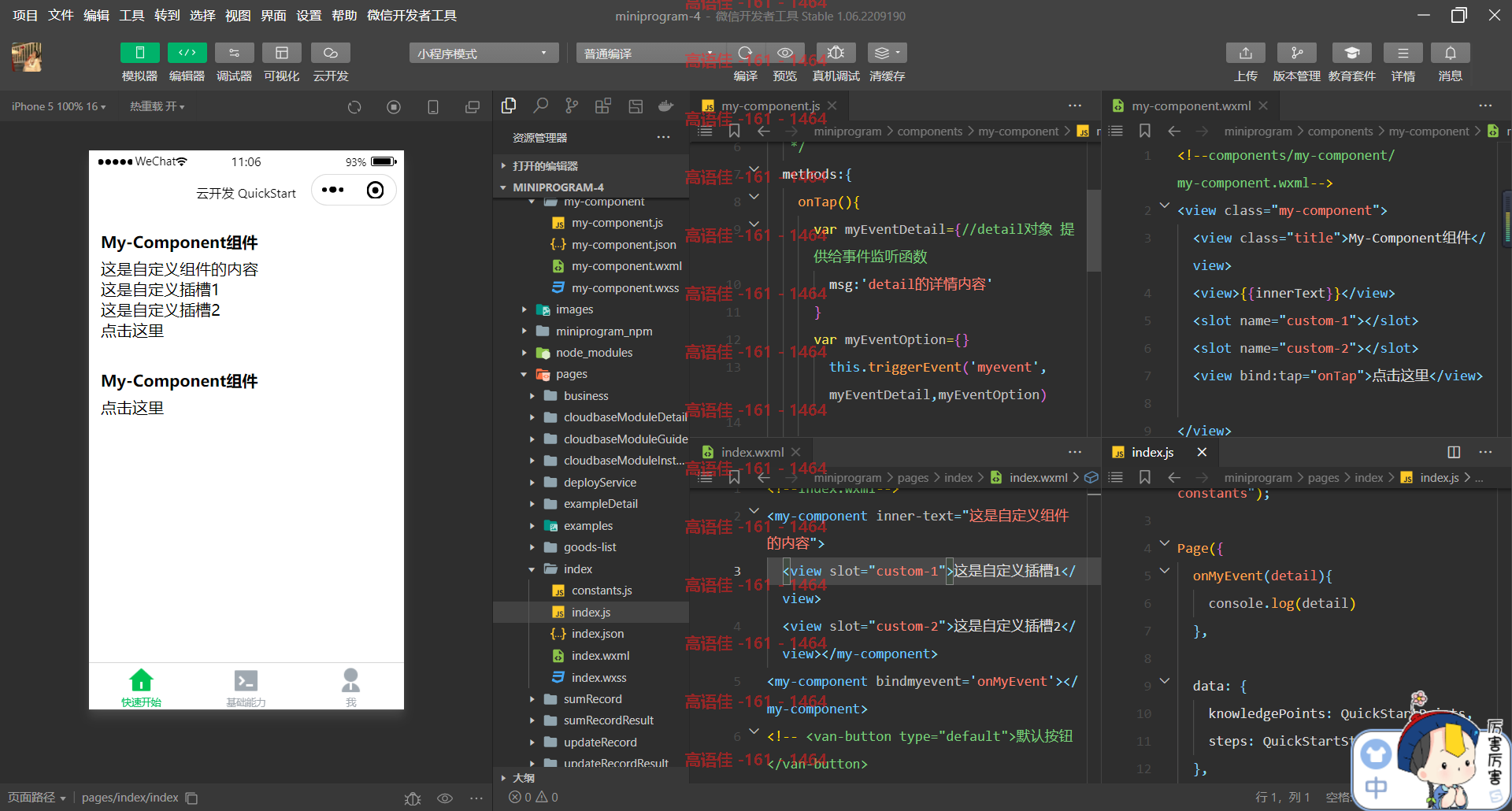Open the messages bell icon
The image size is (1512, 811).
pyautogui.click(x=1450, y=53)
